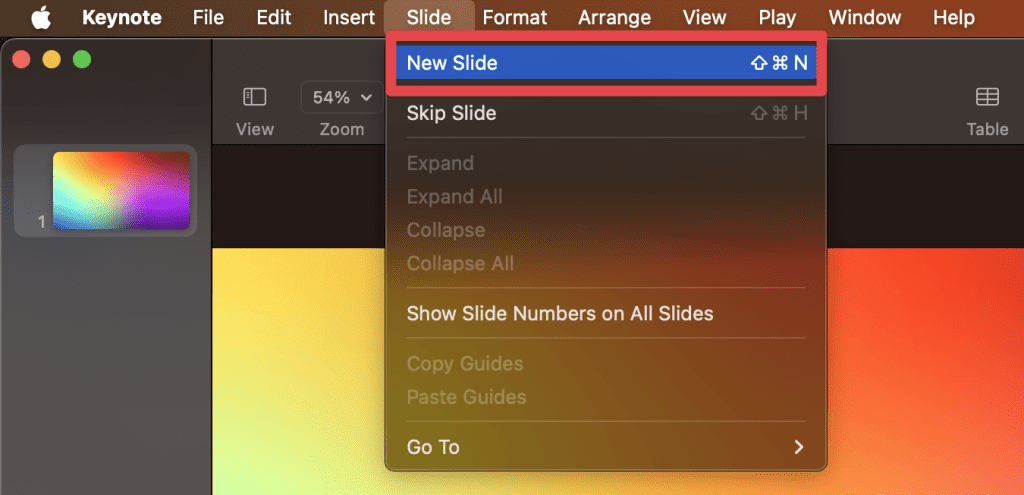Expand the Go To submenu arrow
This screenshot has width=1024, height=495.
[x=798, y=447]
